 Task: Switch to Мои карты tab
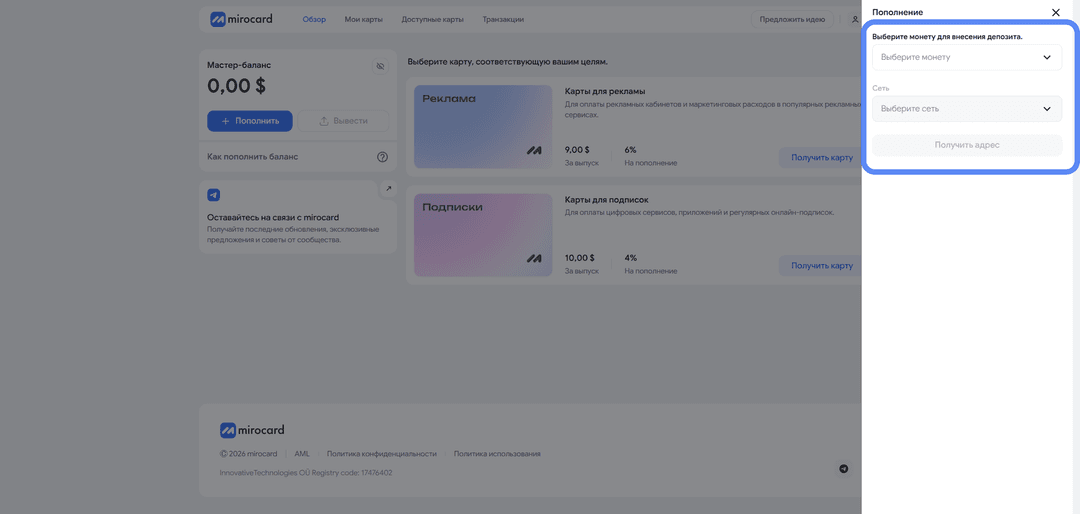click(364, 19)
